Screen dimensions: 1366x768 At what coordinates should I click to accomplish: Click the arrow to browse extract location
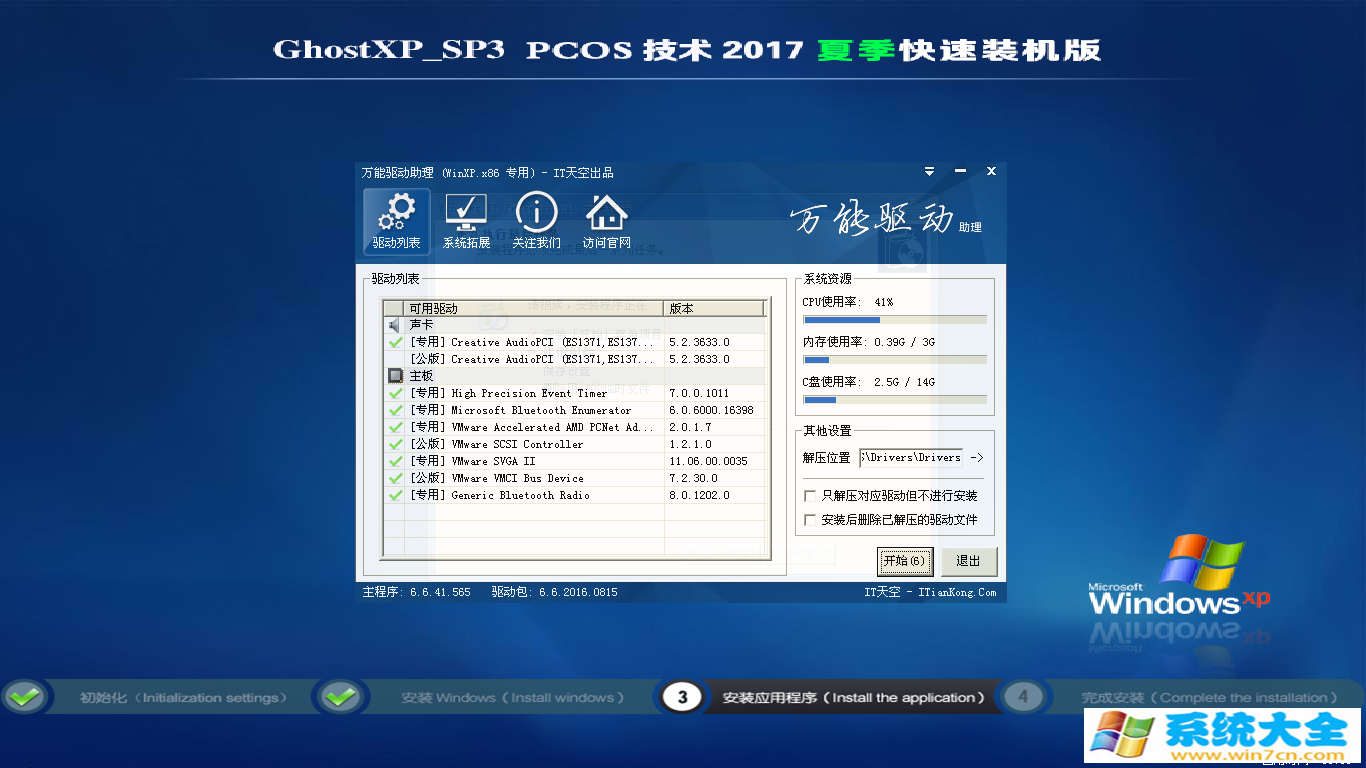tap(977, 458)
